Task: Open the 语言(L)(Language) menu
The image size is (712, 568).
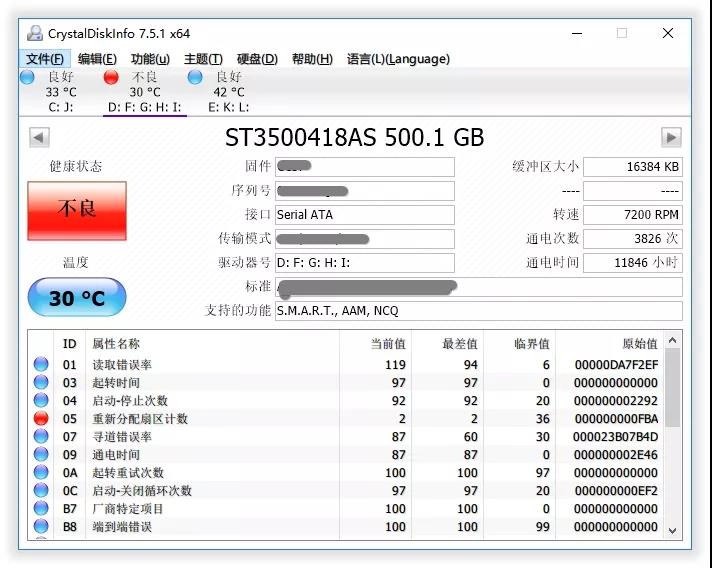Action: [398, 59]
